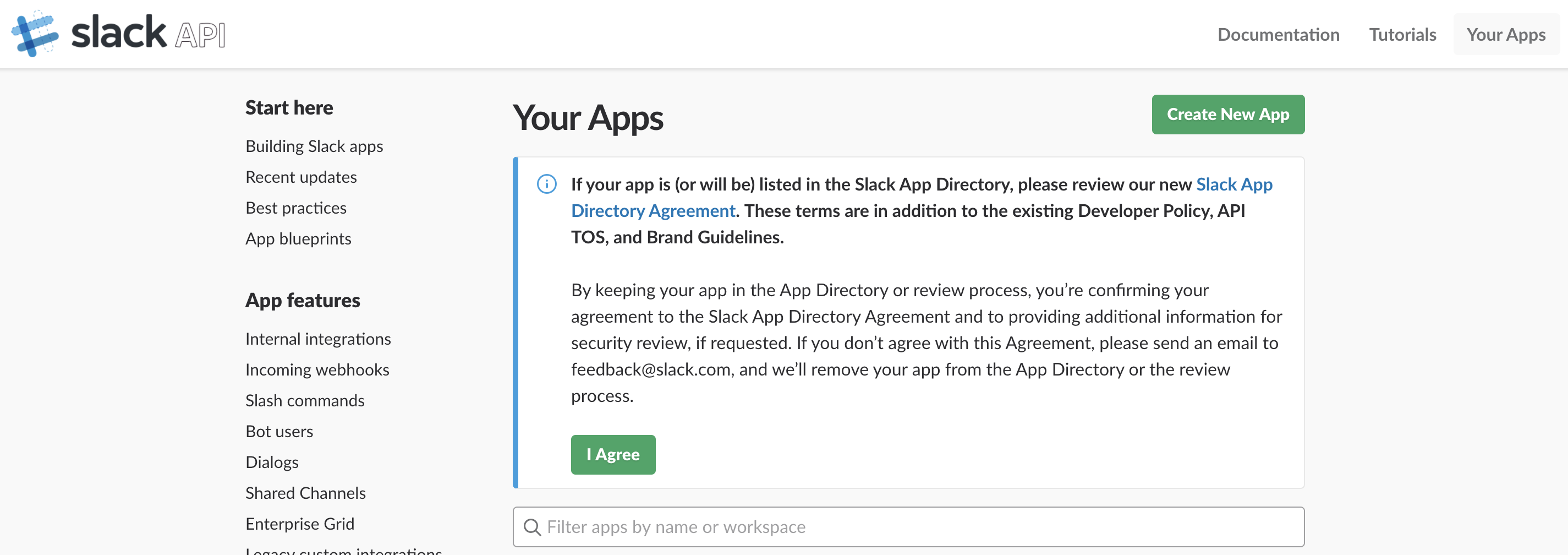This screenshot has width=1568, height=555.
Task: Select Internal integrations in App features
Action: tap(318, 339)
